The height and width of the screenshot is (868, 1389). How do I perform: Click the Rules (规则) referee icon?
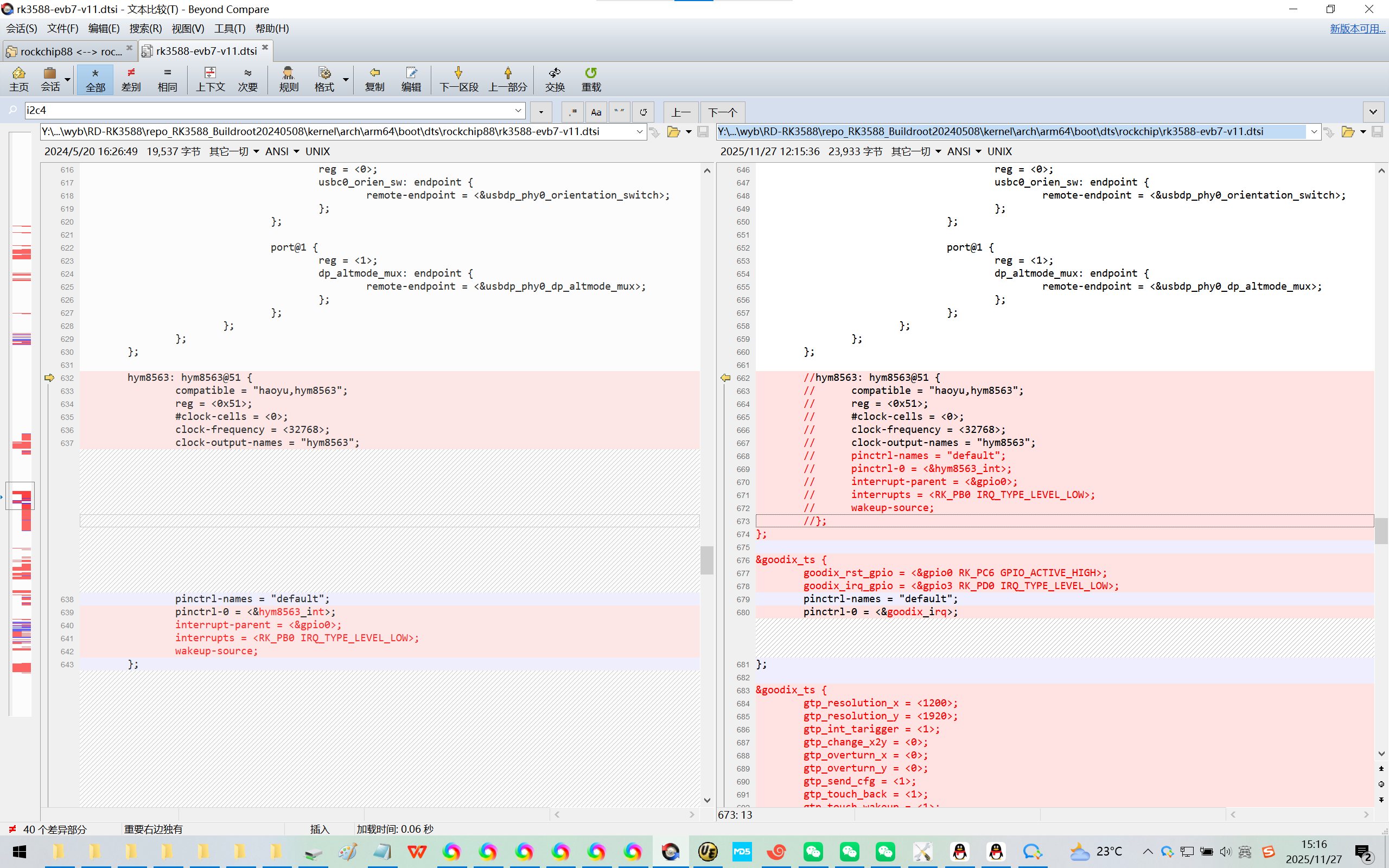[x=288, y=79]
